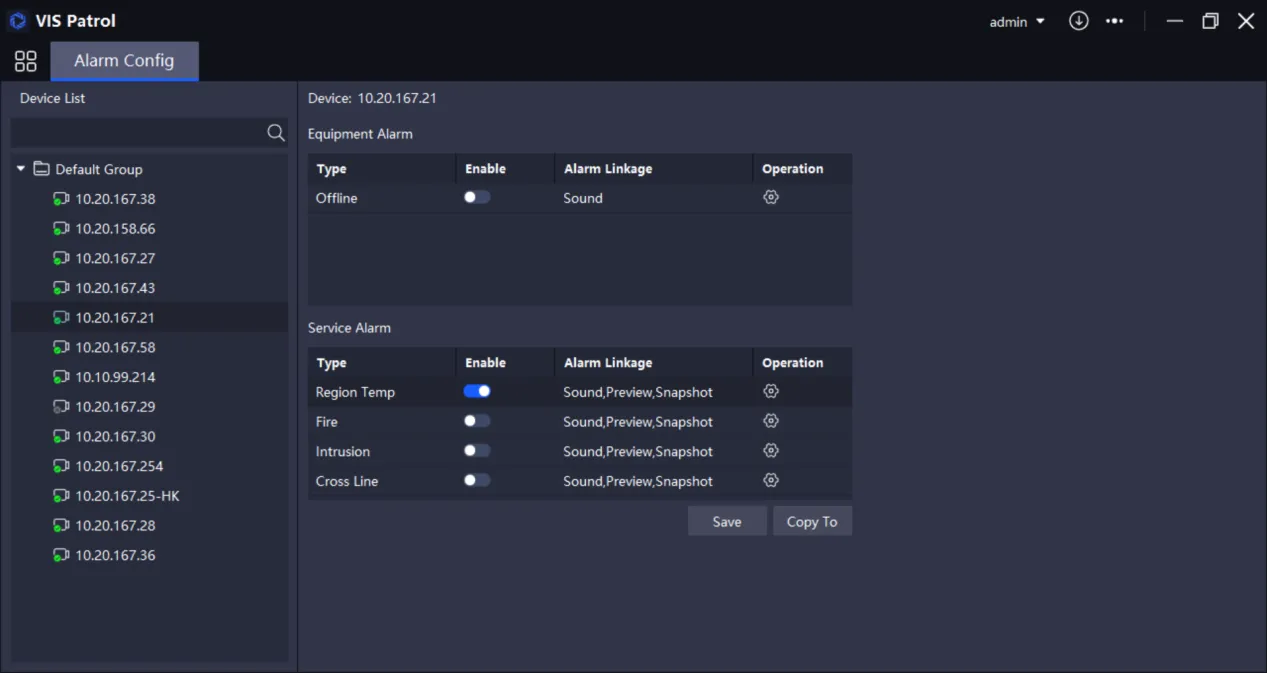Click the download icon in title bar

(x=1078, y=21)
